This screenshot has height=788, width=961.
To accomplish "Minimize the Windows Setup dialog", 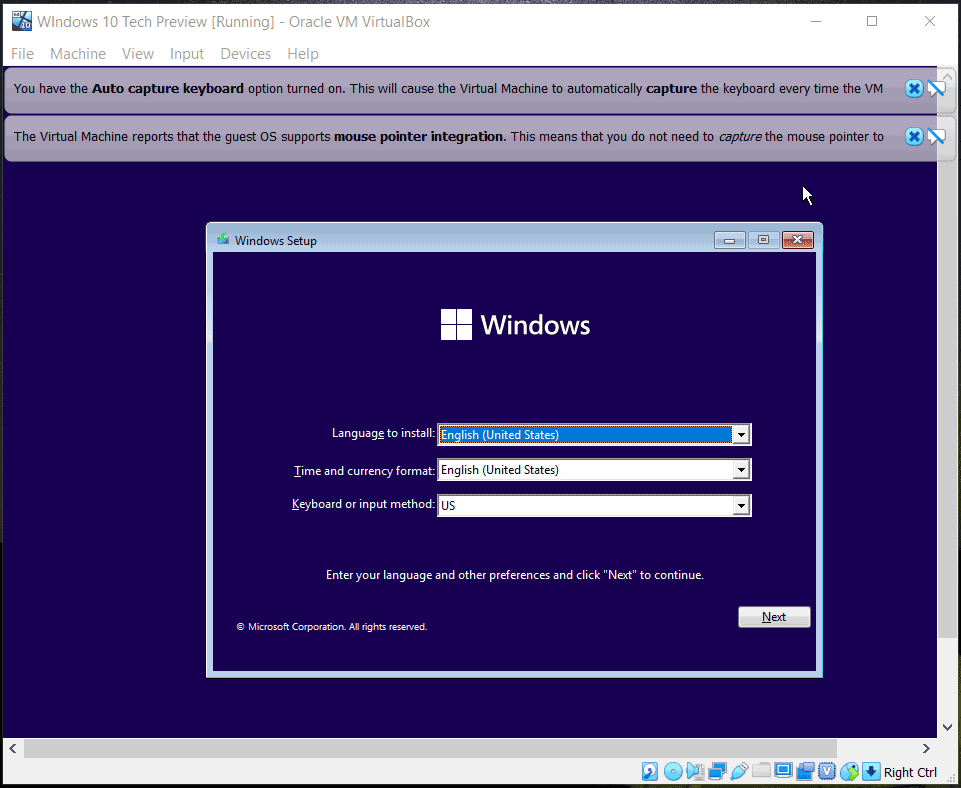I will pyautogui.click(x=729, y=240).
